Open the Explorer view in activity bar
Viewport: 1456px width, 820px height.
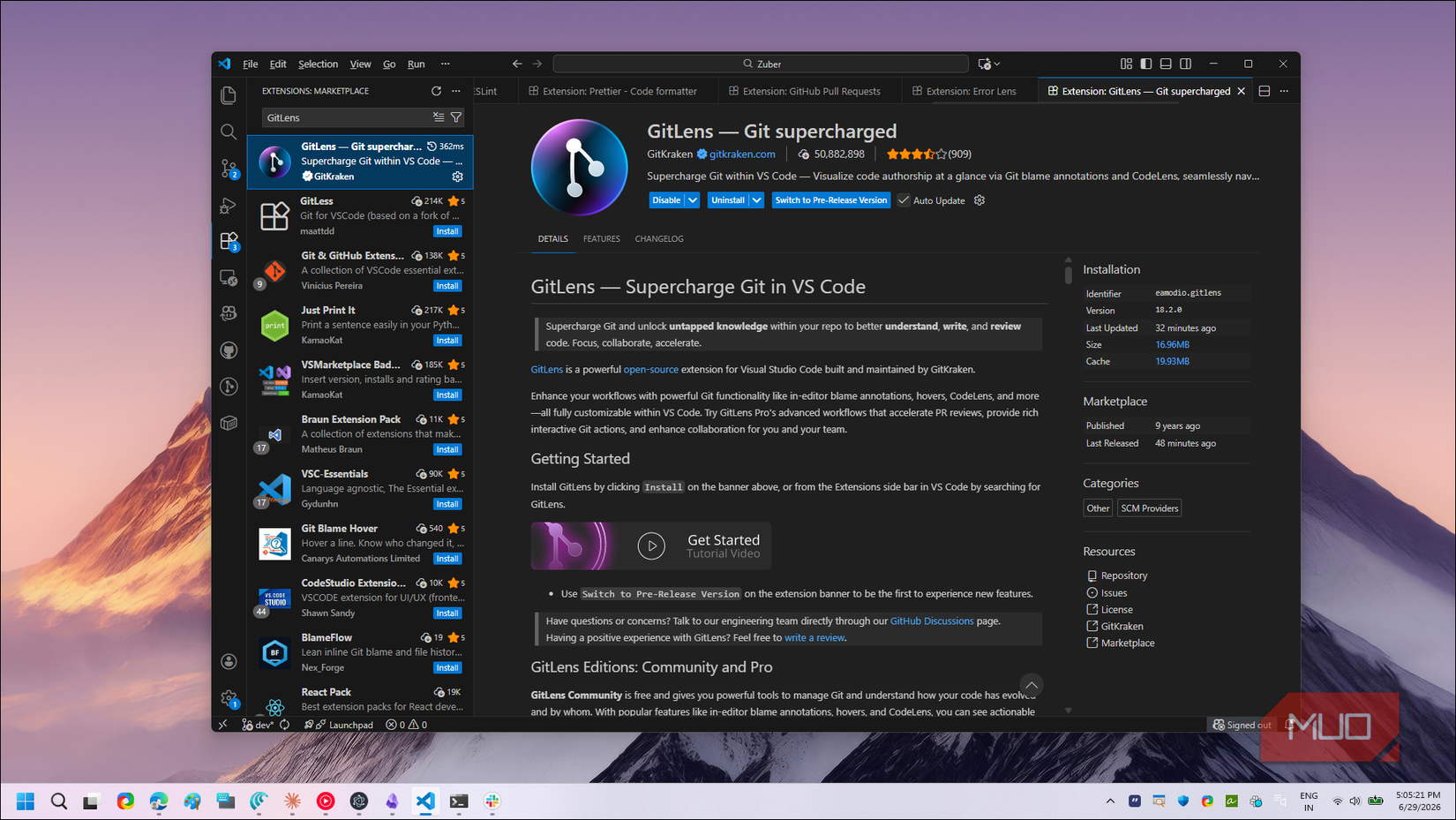coord(229,95)
